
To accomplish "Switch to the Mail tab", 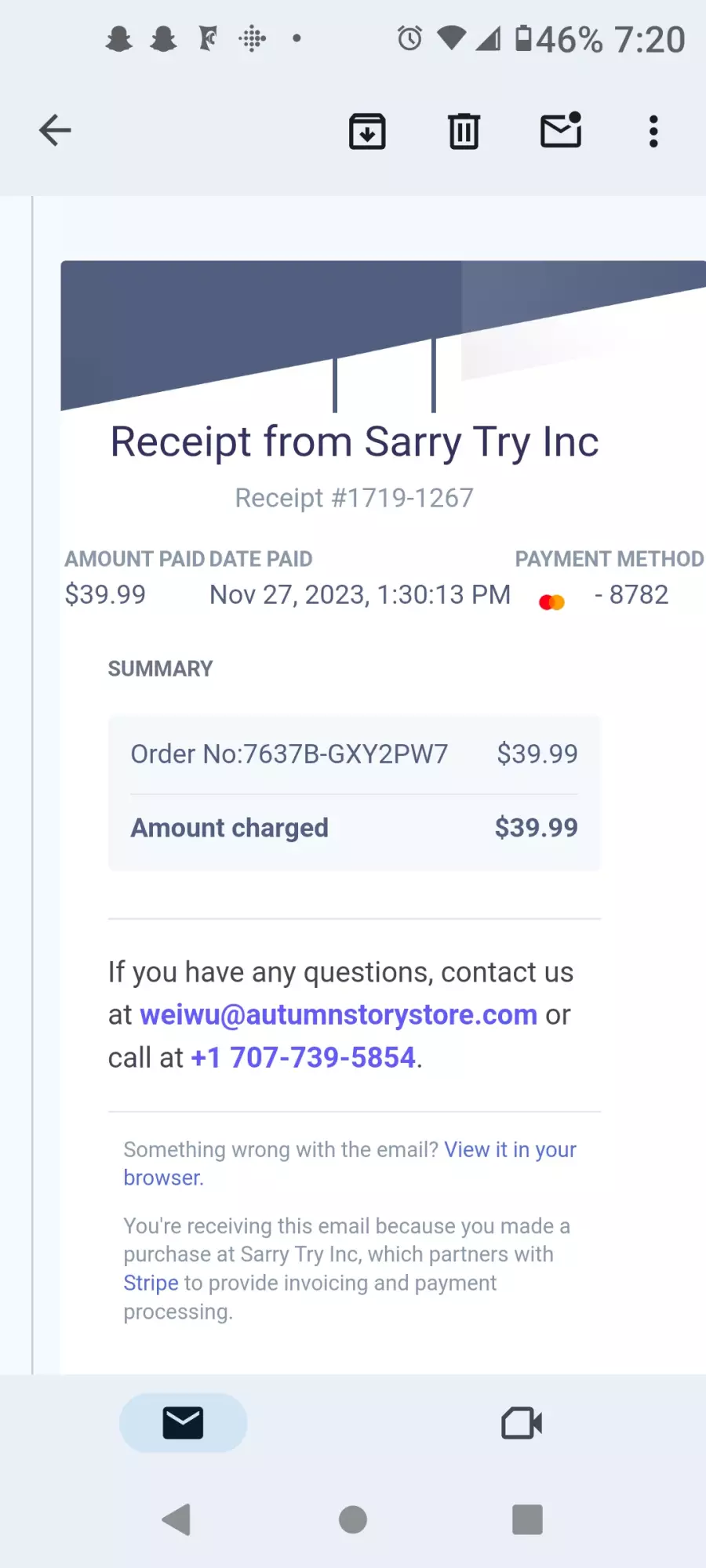I will click(x=183, y=1423).
